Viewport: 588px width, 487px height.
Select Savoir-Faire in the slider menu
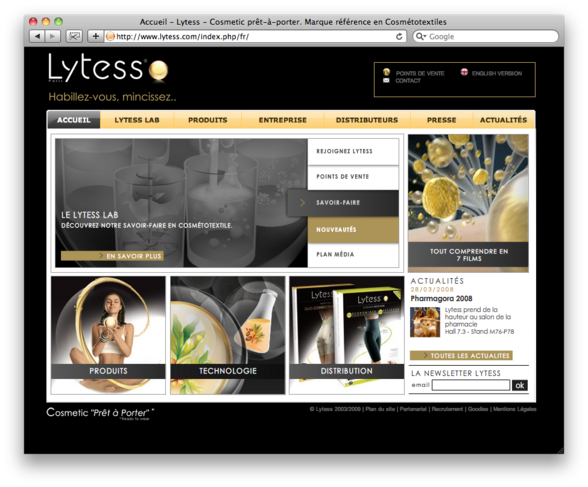343,203
